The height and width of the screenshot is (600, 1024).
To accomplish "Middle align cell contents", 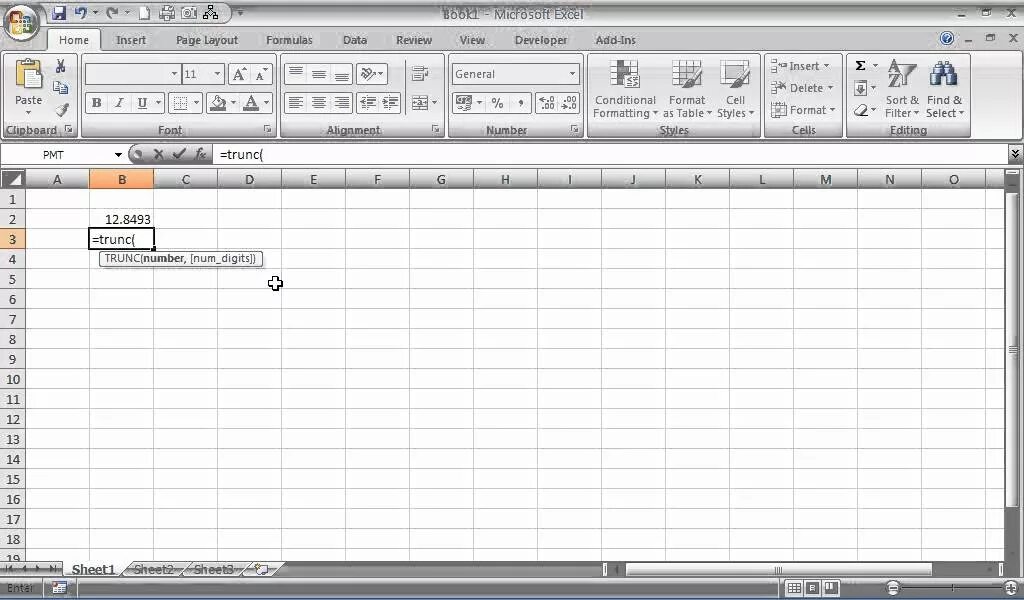I will pyautogui.click(x=319, y=73).
